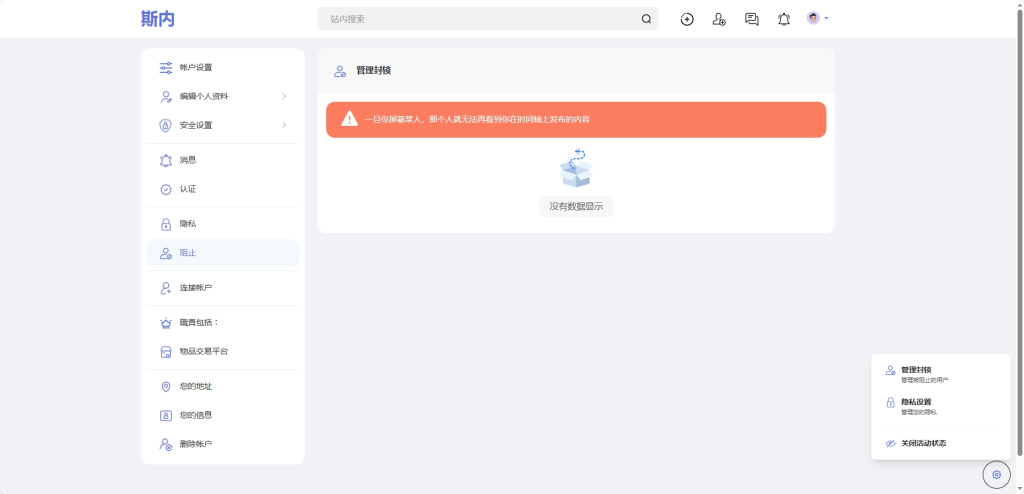Open the 職責包括： crown item
The height and width of the screenshot is (494, 1024).
point(223,323)
